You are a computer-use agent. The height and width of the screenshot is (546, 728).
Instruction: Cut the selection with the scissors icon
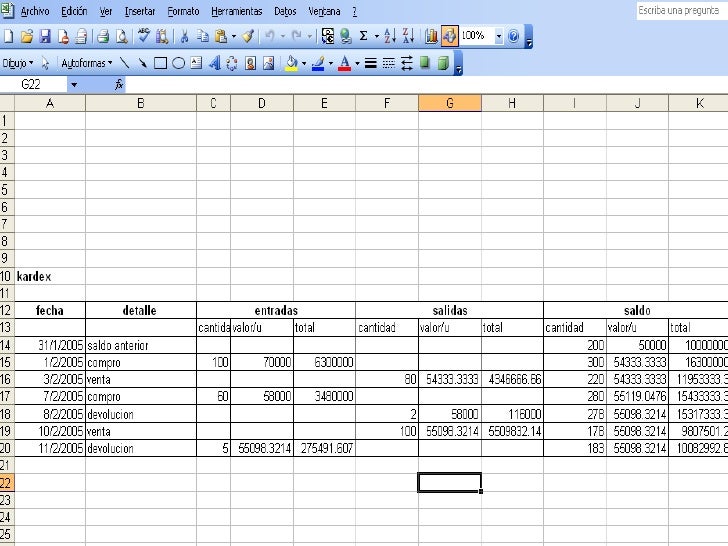click(184, 36)
